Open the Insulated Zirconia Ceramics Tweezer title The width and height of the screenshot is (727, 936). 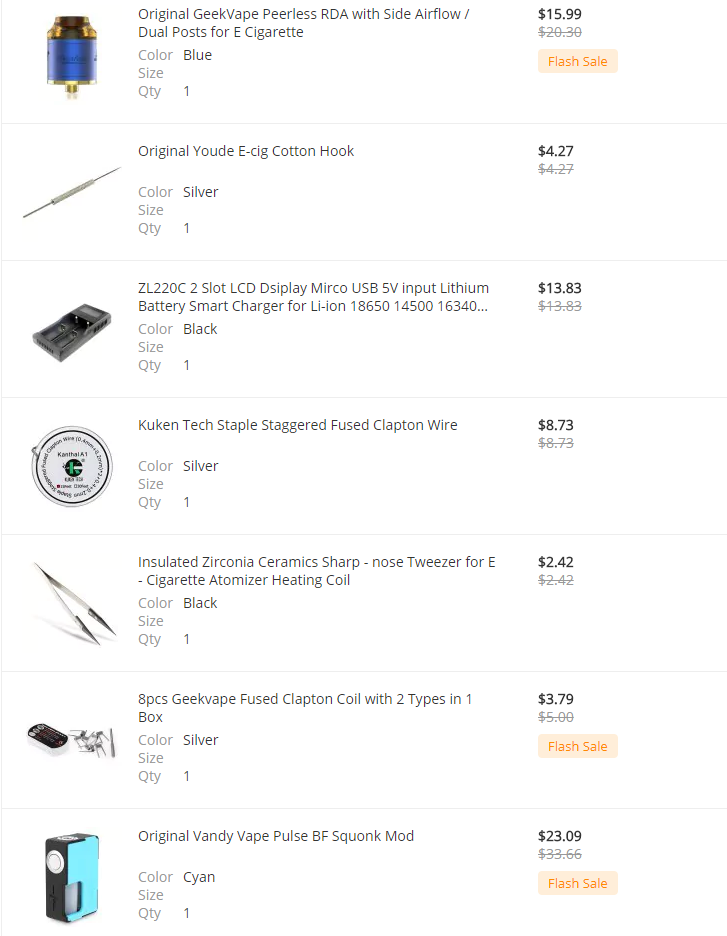[316, 571]
